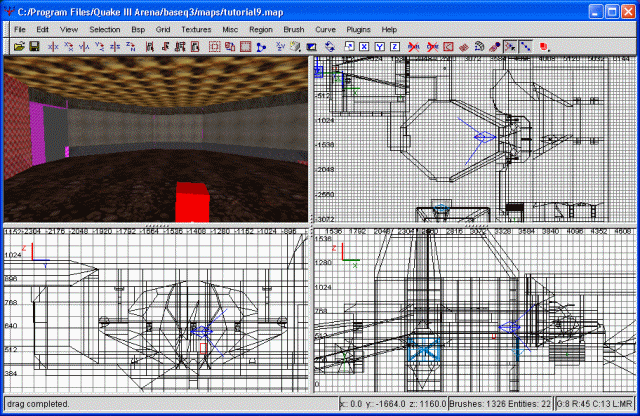
Task: Click the Select Inside icon
Action: (195, 47)
